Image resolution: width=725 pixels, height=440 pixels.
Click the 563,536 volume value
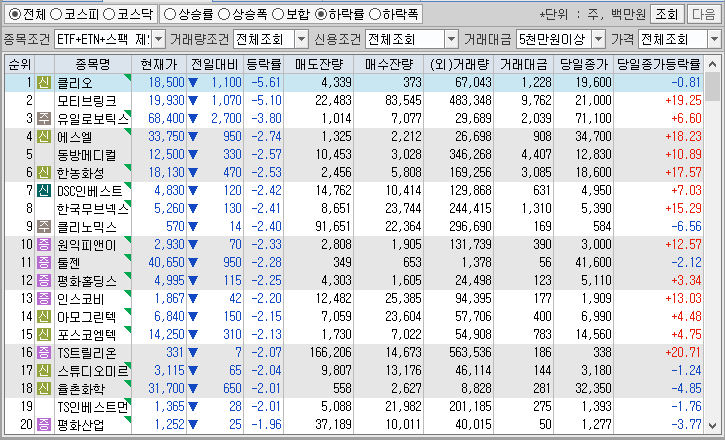[470, 353]
